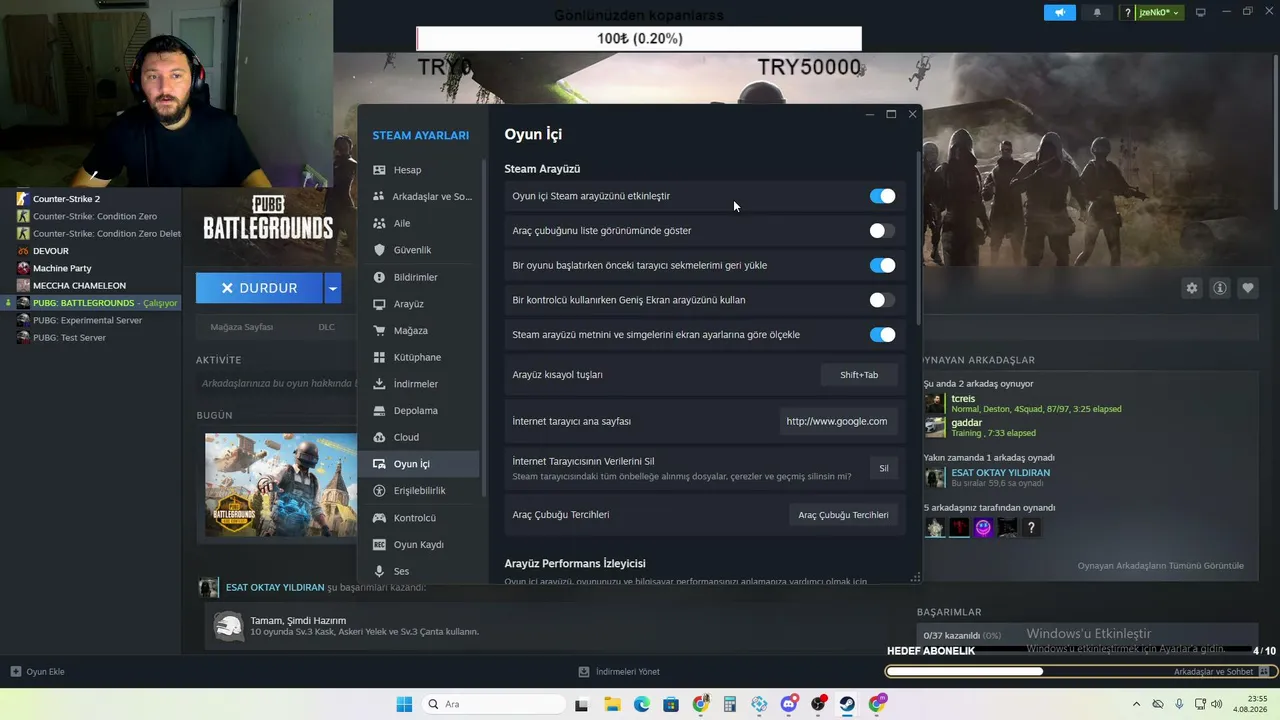The image size is (1280, 720).
Task: Change the Shift+Tab overlay shortcut key
Action: coord(859,375)
